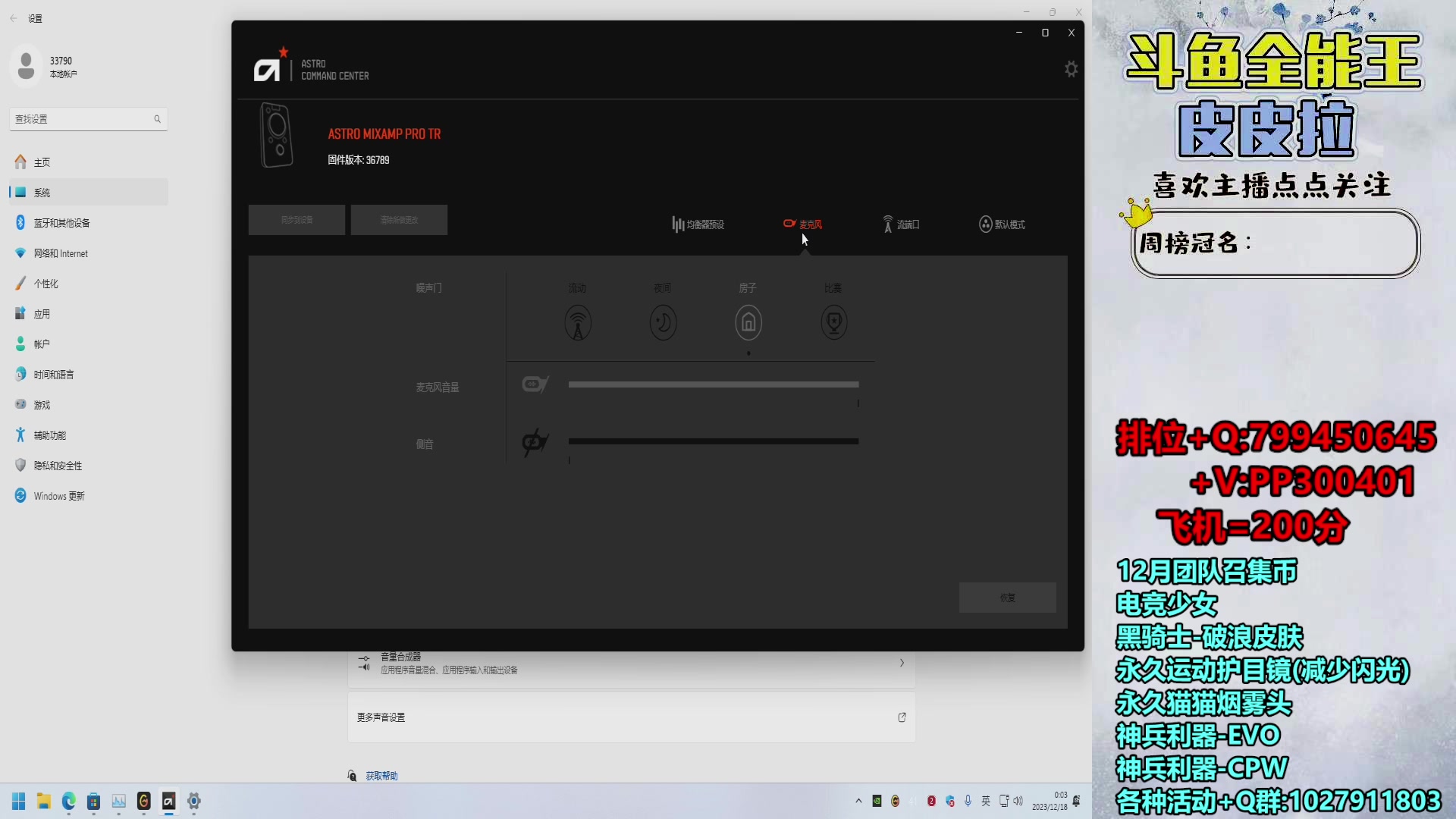Expand the 音量合成器 volume mixer chevron
The height and width of the screenshot is (819, 1456).
pos(902,663)
